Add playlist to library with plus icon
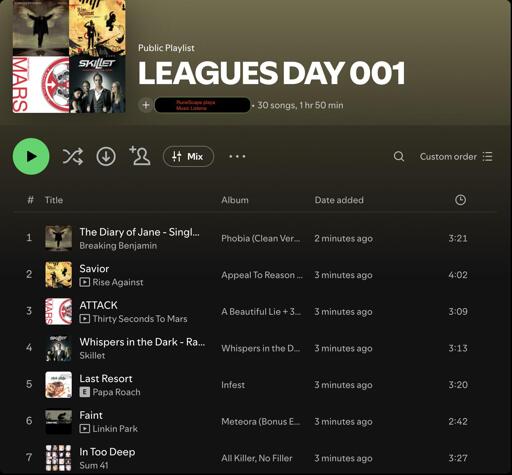Viewport: 512px width, 475px height. (146, 105)
